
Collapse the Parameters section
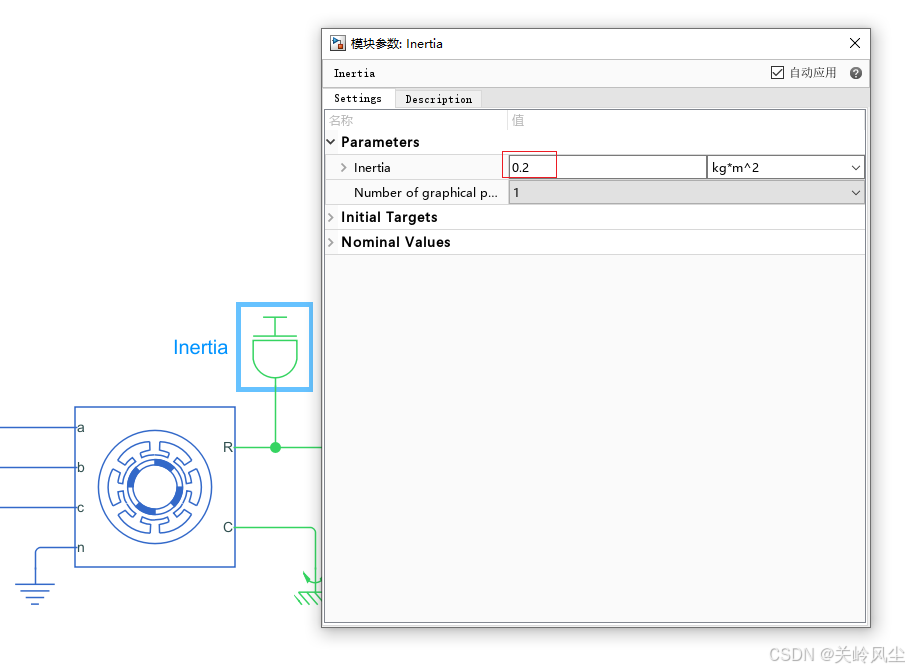coord(331,142)
